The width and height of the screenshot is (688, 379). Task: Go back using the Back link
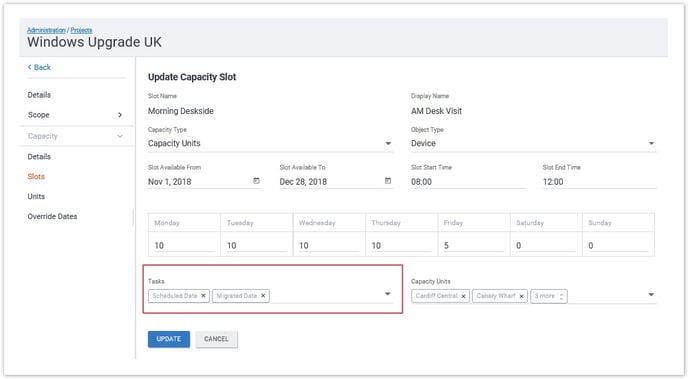pos(39,67)
